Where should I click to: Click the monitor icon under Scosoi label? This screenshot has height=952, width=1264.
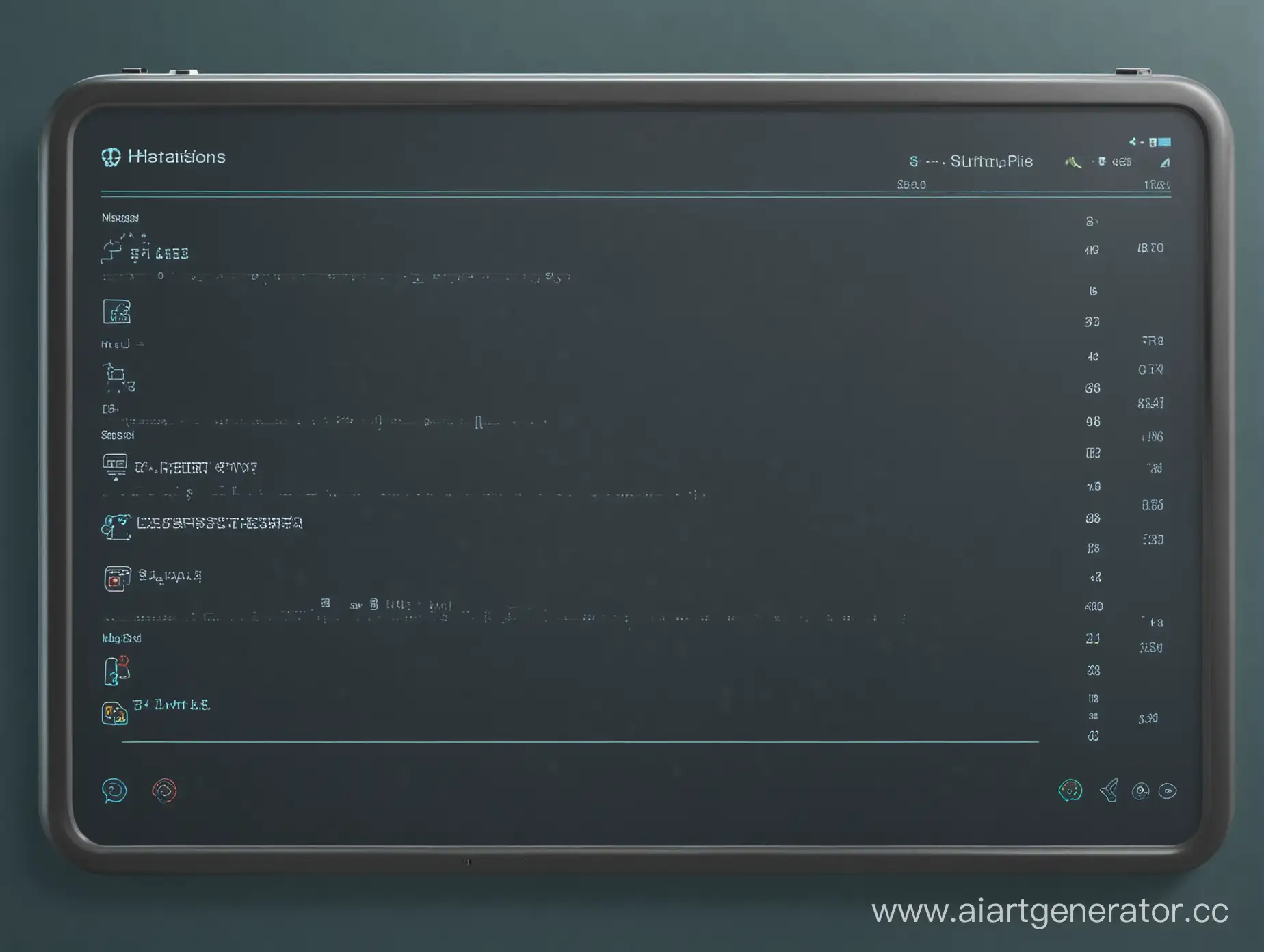pos(114,466)
